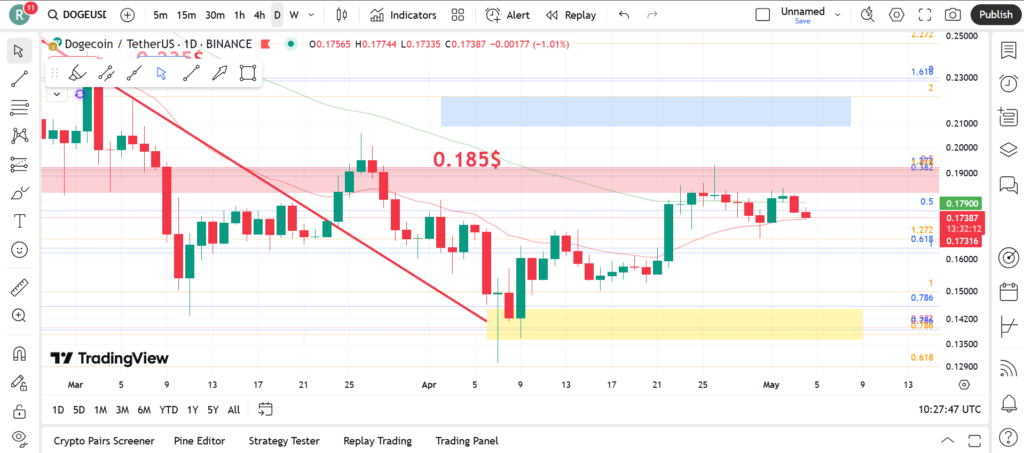
Task: Redo the last chart action
Action: coord(652,14)
